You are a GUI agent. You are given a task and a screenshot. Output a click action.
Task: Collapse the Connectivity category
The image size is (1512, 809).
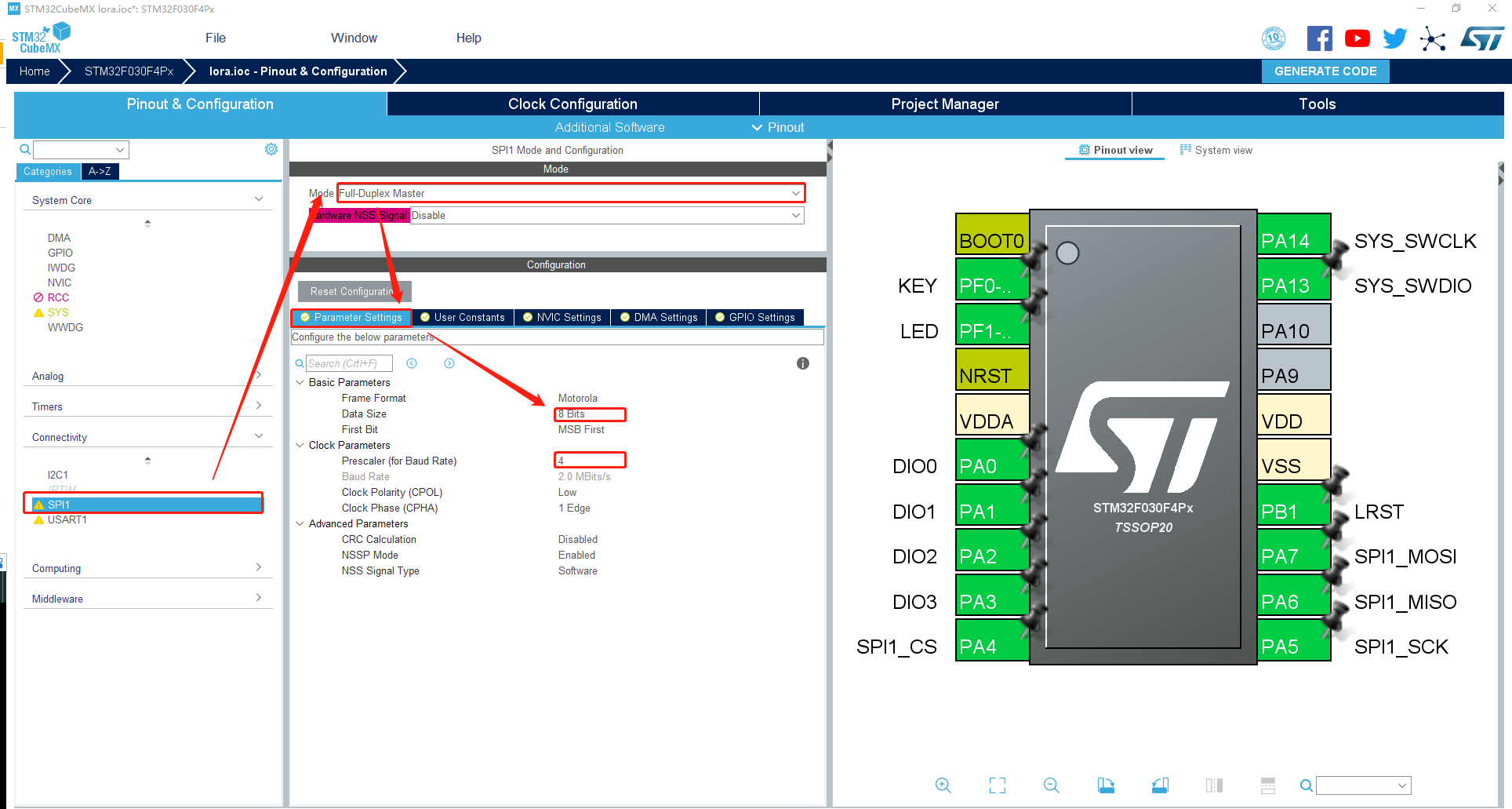[x=259, y=436]
